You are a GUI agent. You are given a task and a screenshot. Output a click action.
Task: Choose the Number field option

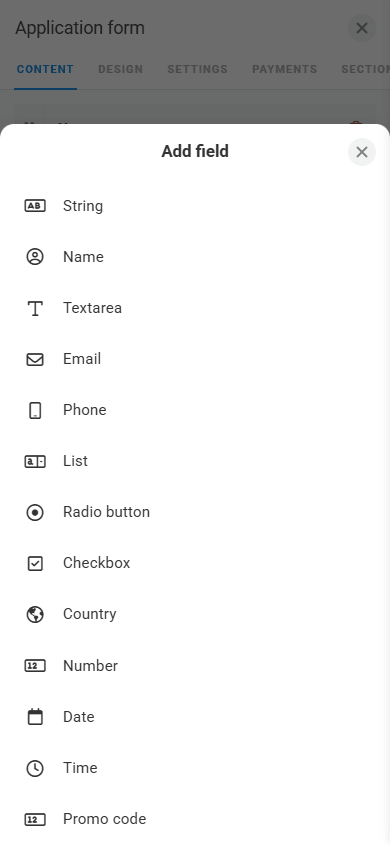point(195,666)
